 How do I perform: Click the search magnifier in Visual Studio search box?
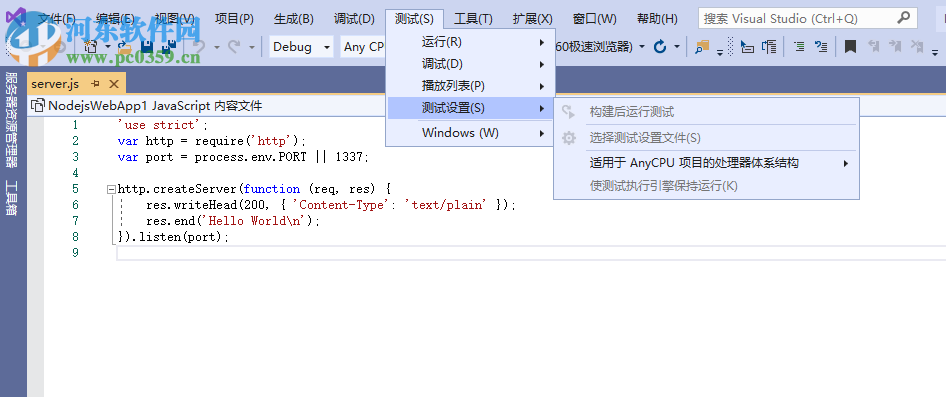[x=903, y=17]
